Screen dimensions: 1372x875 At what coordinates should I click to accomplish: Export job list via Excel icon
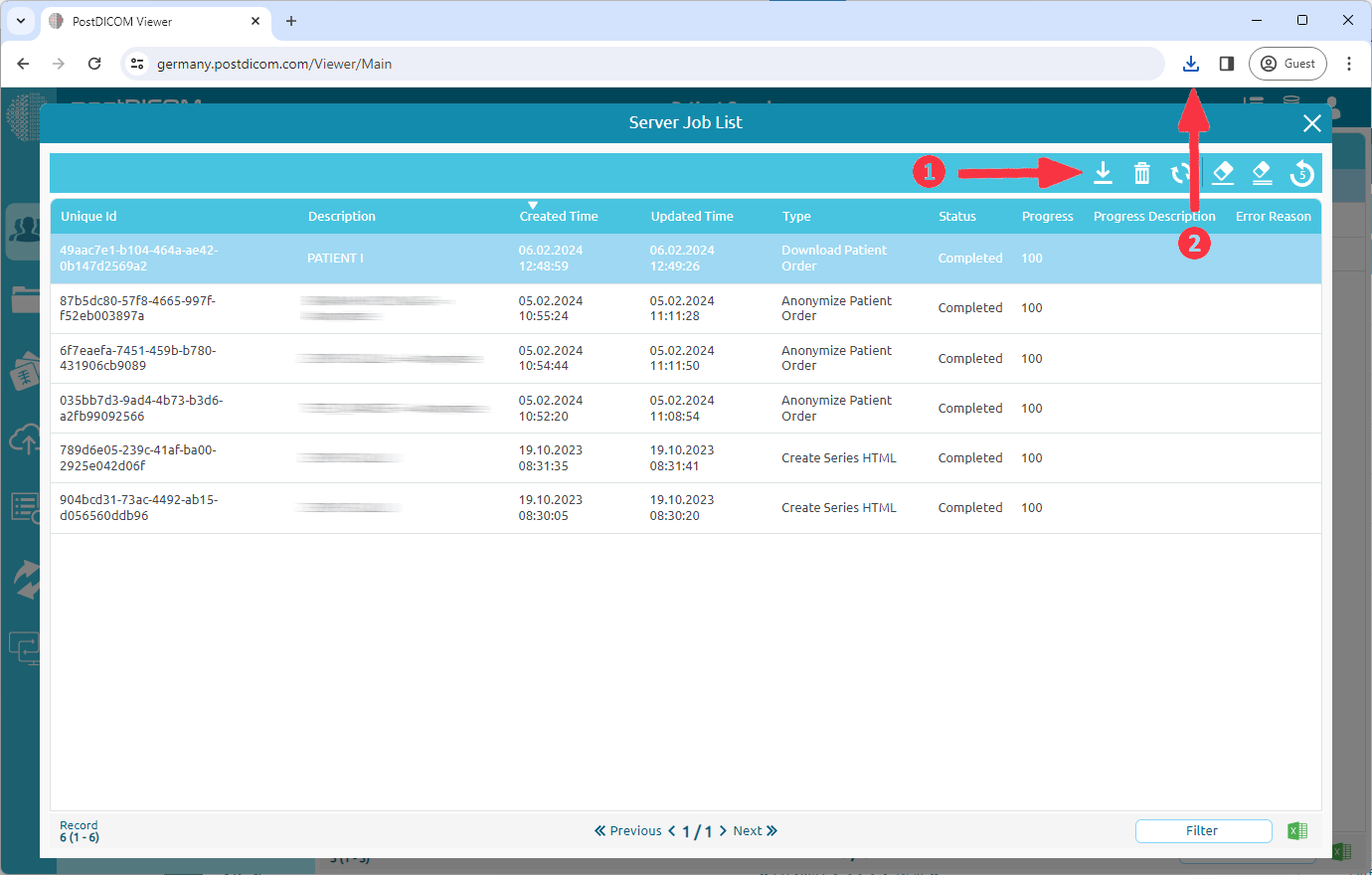pyautogui.click(x=1297, y=831)
